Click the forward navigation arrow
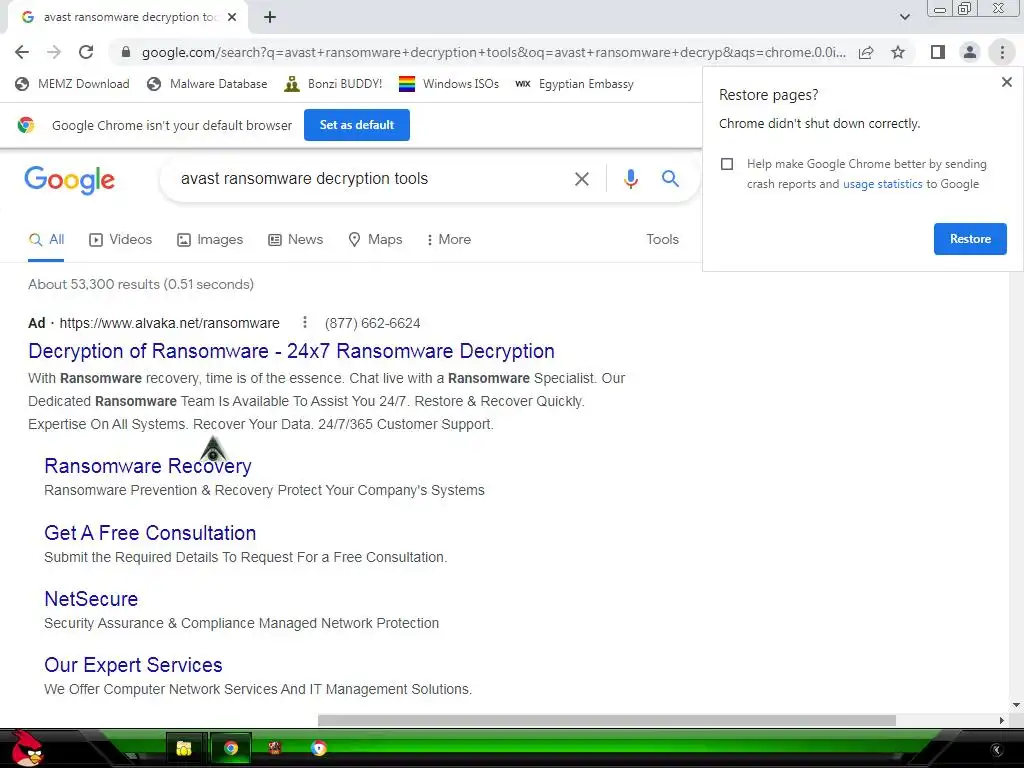 point(54,52)
